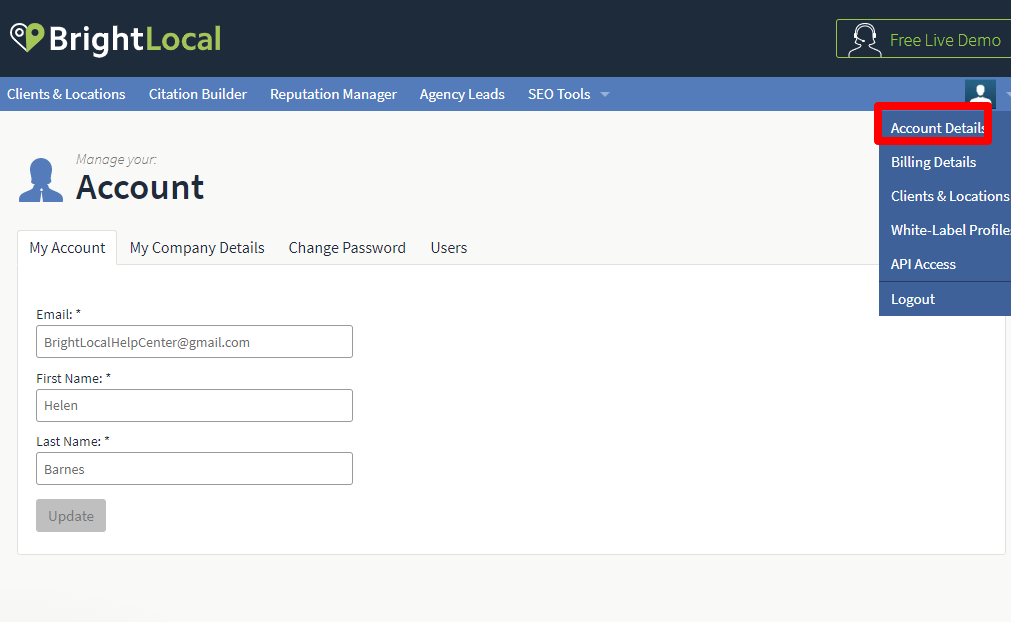1011x622 pixels.
Task: Click the 'Manage your:' text
Action: (116, 159)
